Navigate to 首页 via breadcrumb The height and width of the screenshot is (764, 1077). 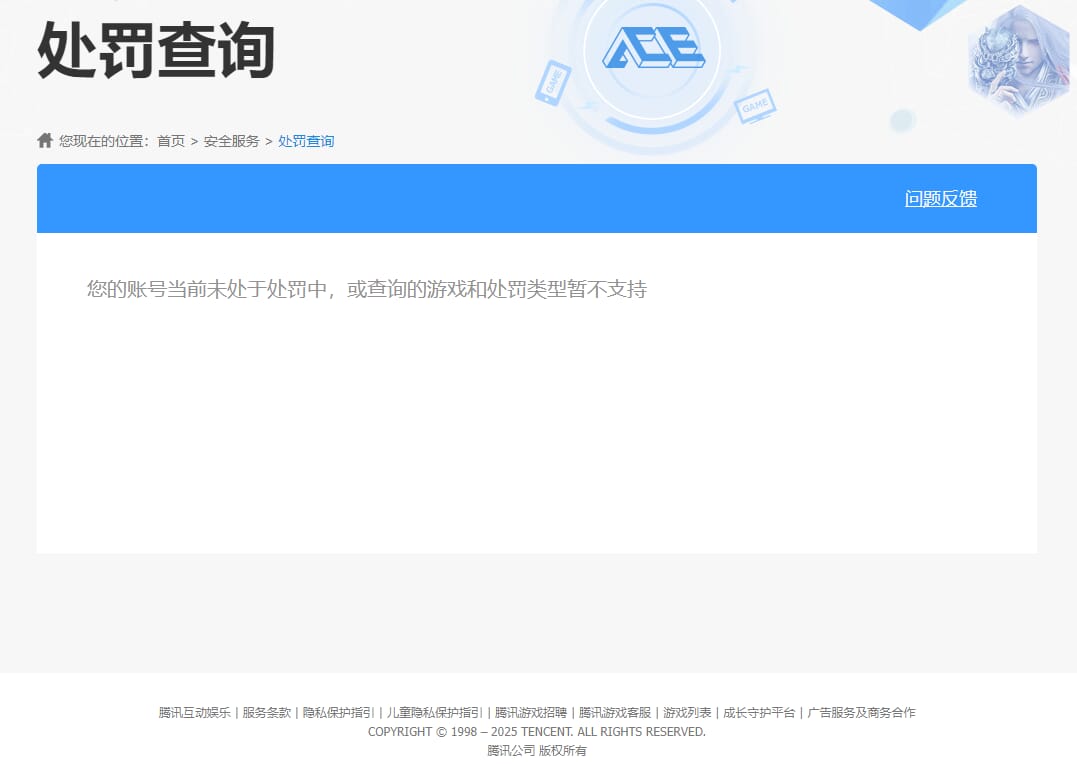(x=169, y=141)
